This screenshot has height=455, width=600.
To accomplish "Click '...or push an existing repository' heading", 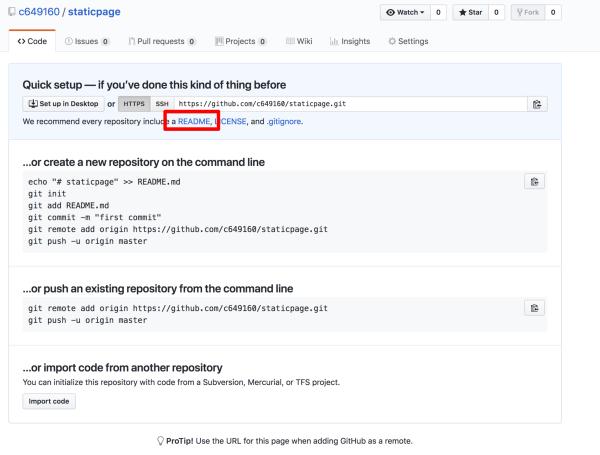I will point(158,289).
